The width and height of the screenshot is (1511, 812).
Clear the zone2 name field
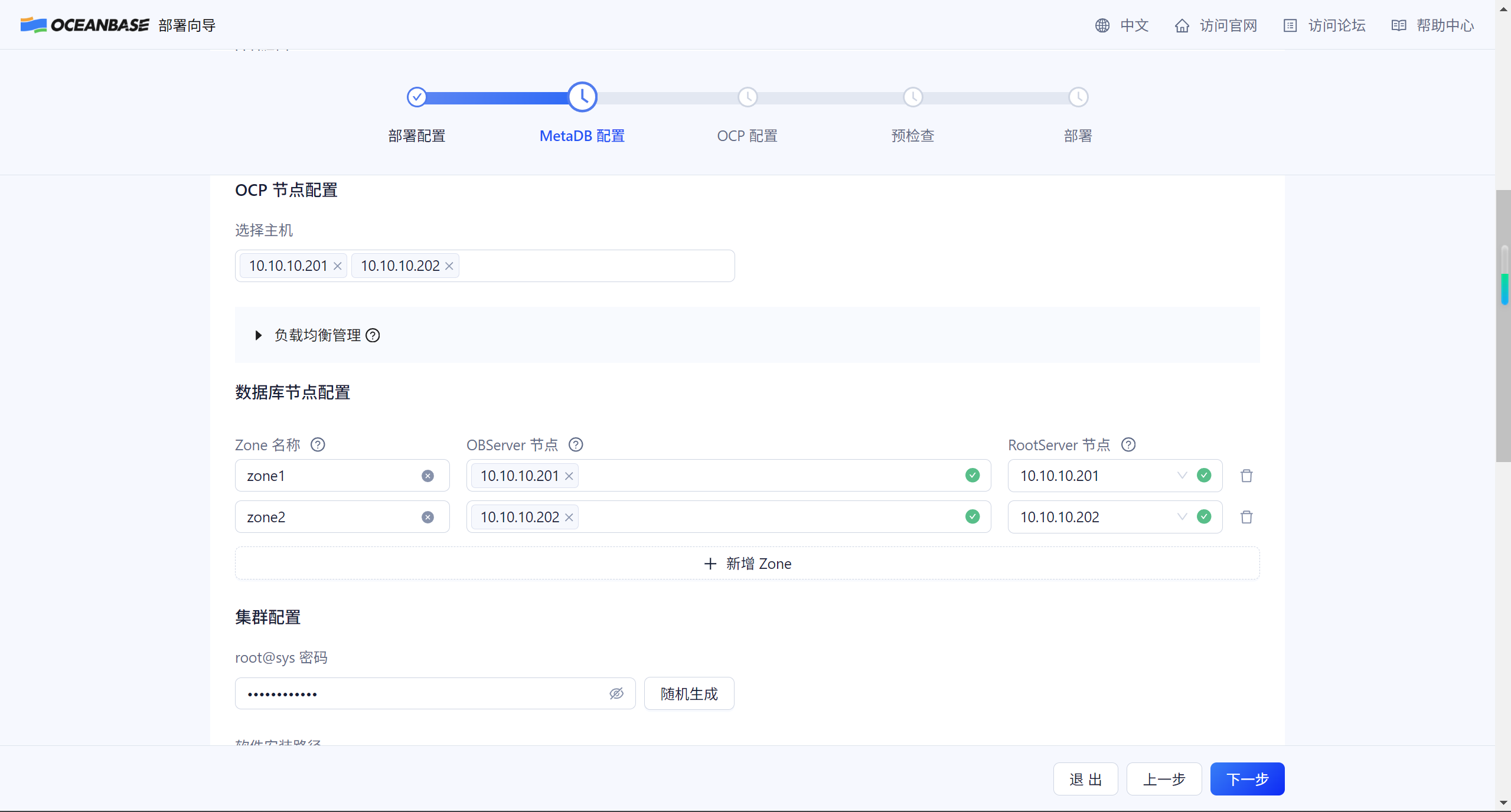pos(427,517)
